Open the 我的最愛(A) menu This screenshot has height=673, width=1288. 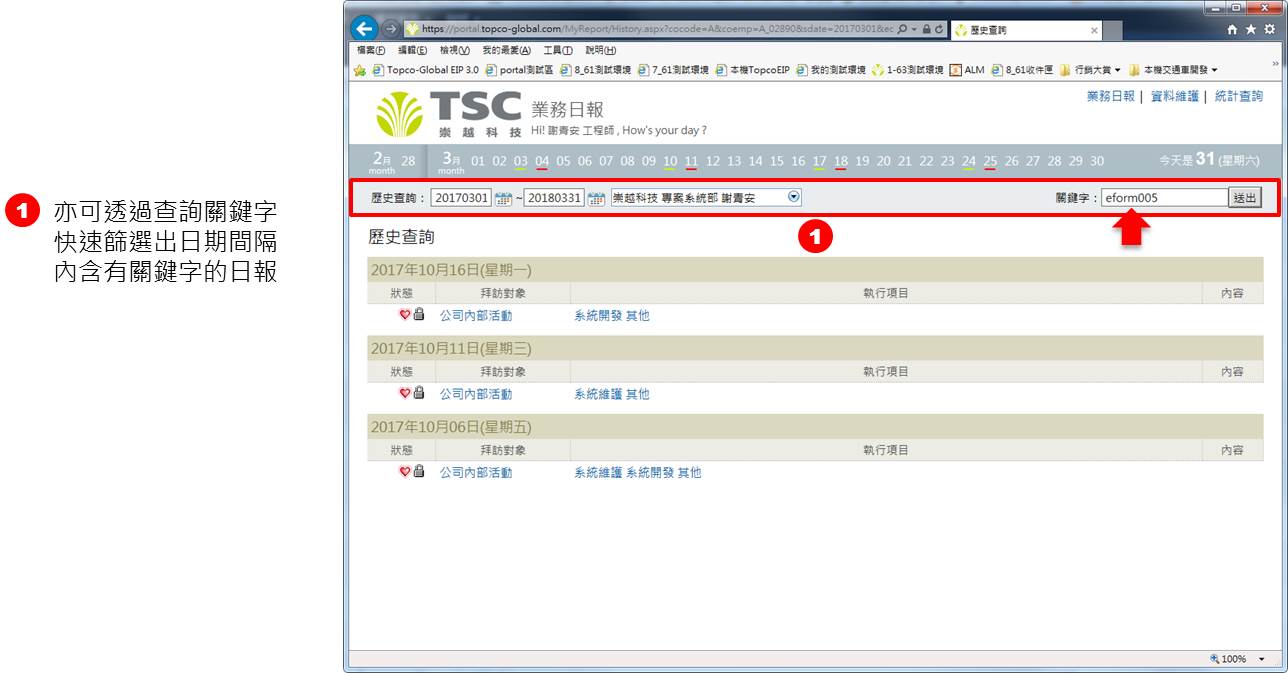tap(506, 50)
